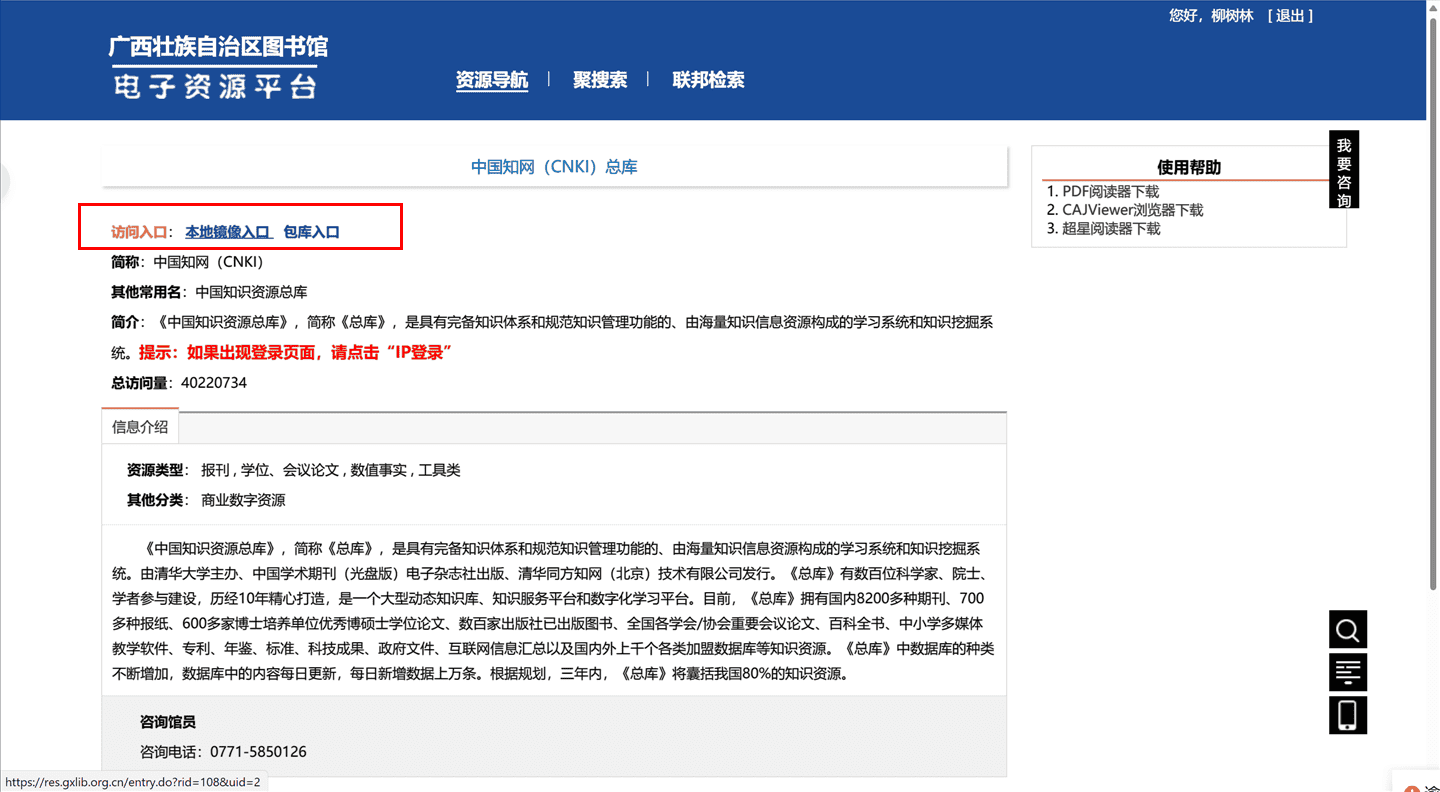Click the 使用帮助 panel heading
Viewport: 1440px width, 792px height.
[1189, 167]
